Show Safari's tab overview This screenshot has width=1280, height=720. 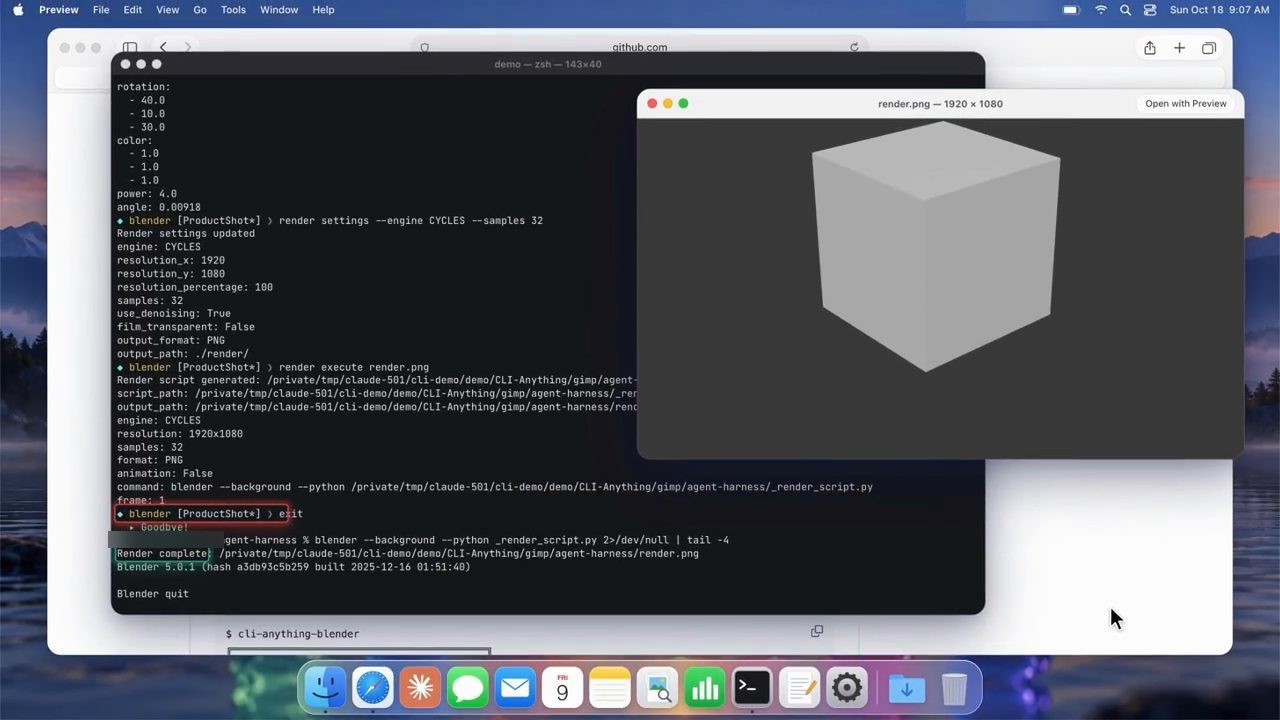(x=1209, y=48)
